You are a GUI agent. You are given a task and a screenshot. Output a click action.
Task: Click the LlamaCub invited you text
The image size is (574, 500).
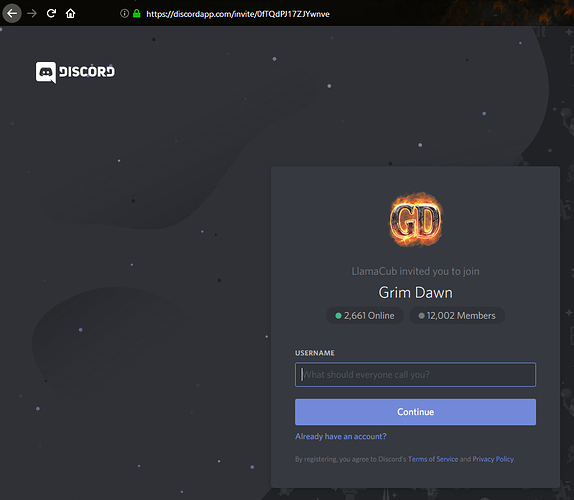(415, 271)
